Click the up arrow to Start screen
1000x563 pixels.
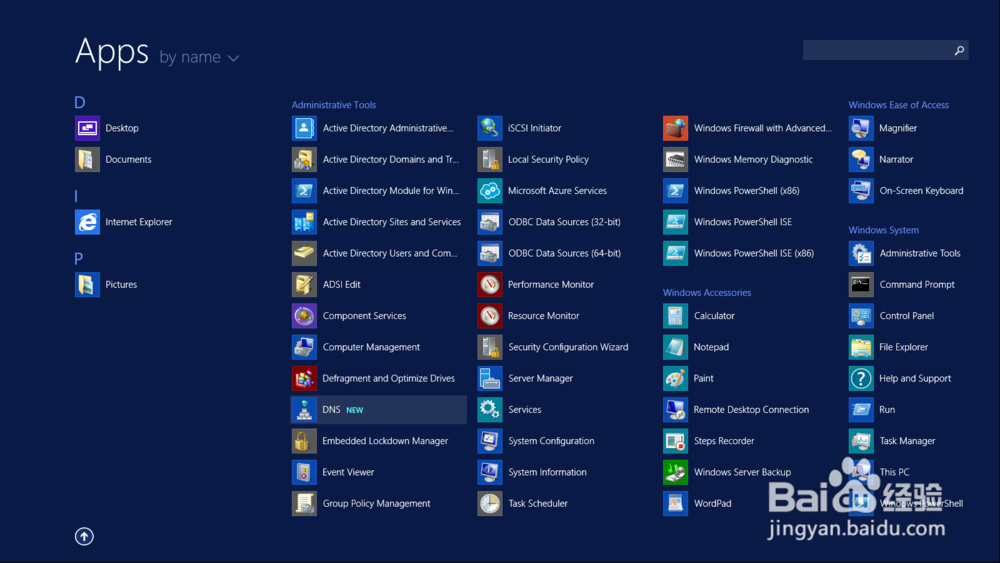pos(84,536)
